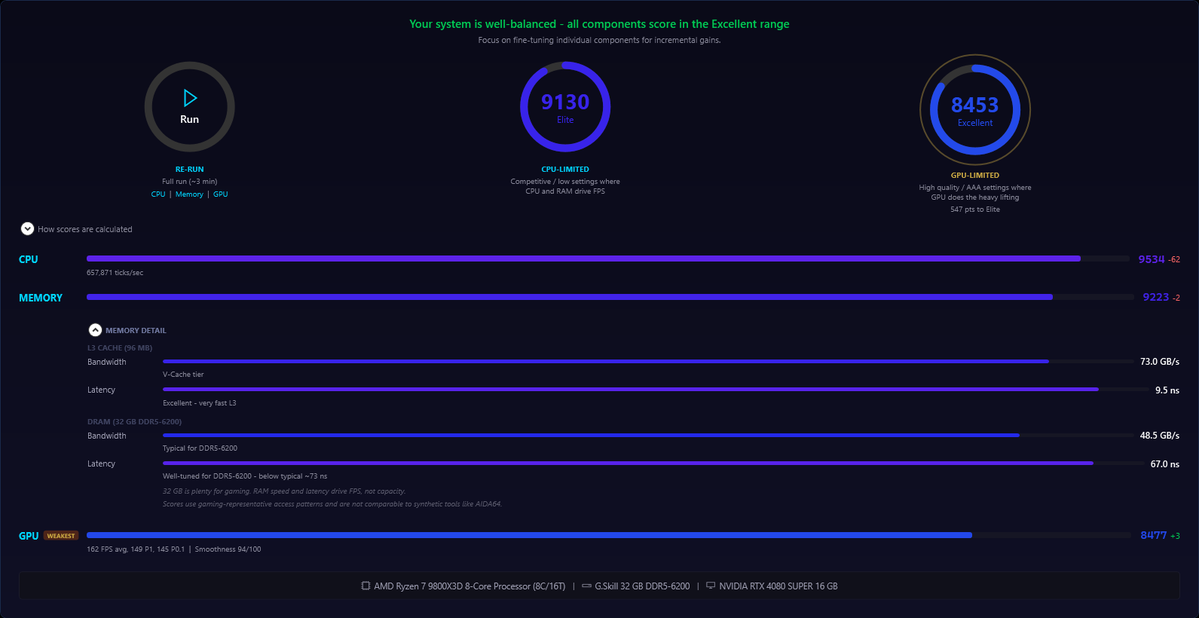
Task: Select the CPU chip icon in footer
Action: 366,586
